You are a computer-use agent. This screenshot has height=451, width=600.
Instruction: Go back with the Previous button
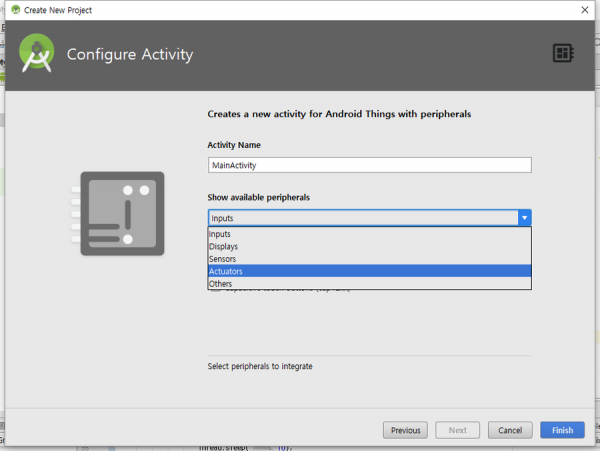(405, 430)
